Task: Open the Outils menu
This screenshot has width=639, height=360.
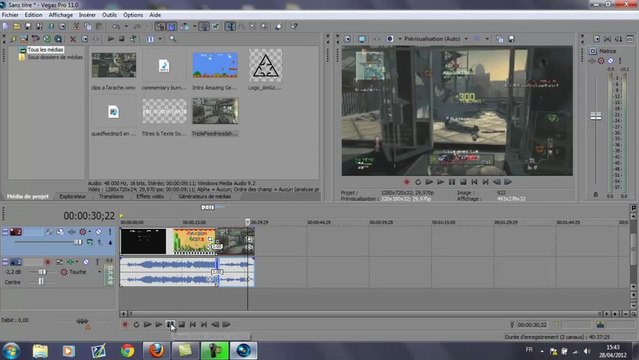Action: 109,15
